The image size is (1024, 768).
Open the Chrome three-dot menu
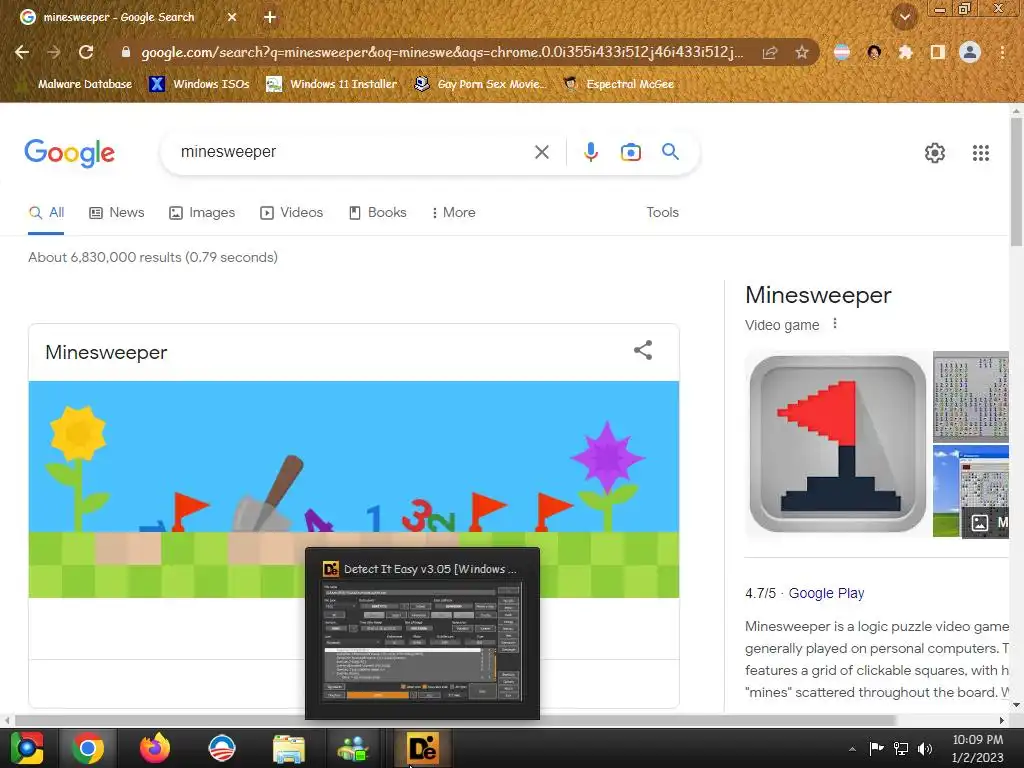pos(1002,52)
